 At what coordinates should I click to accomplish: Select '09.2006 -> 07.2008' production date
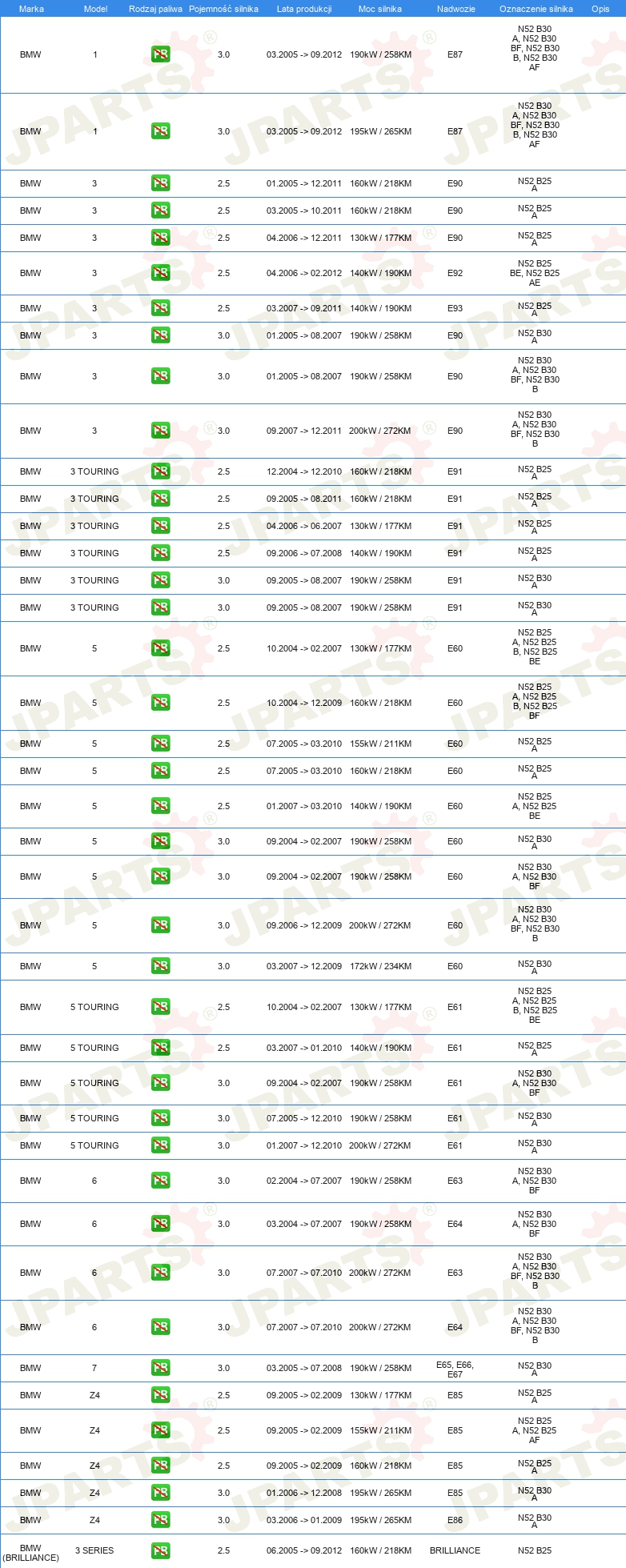tap(304, 553)
